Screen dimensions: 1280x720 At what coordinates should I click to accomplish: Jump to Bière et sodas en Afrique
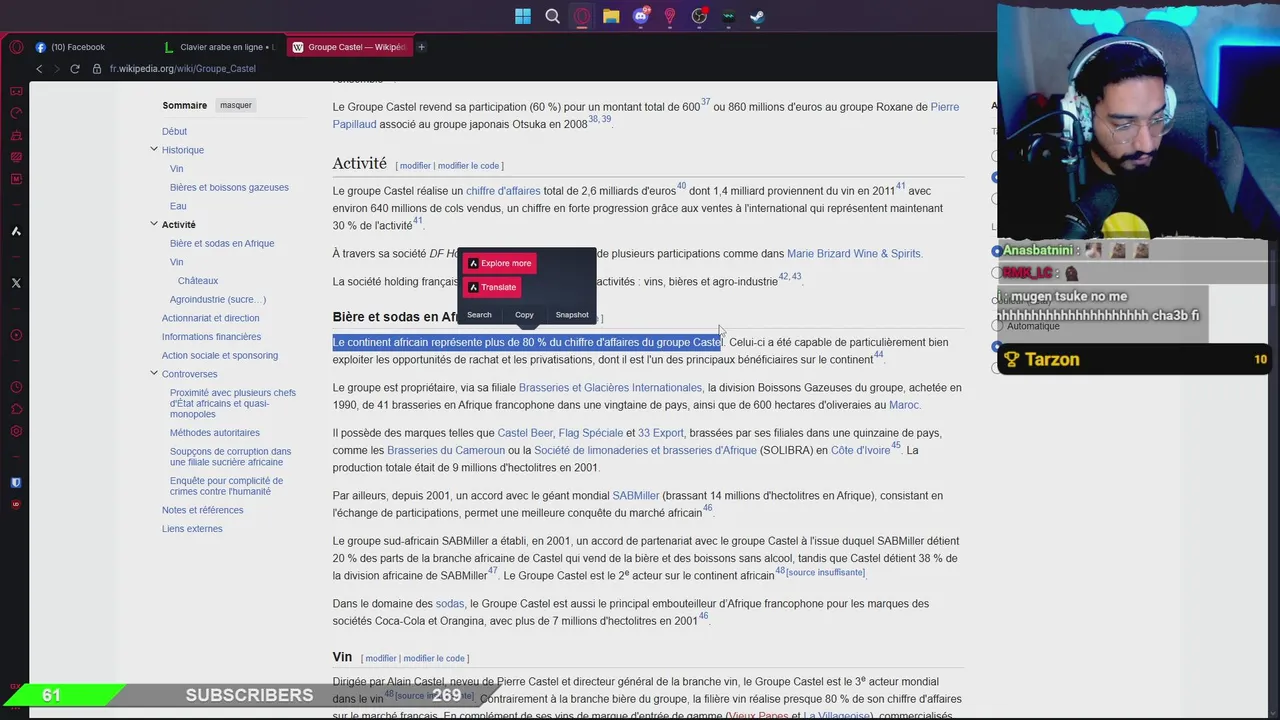coord(222,243)
